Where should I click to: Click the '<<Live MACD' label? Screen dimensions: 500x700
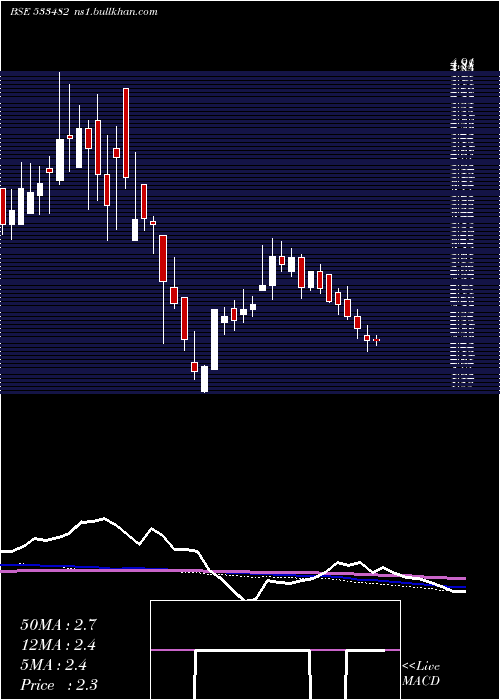pos(421,674)
